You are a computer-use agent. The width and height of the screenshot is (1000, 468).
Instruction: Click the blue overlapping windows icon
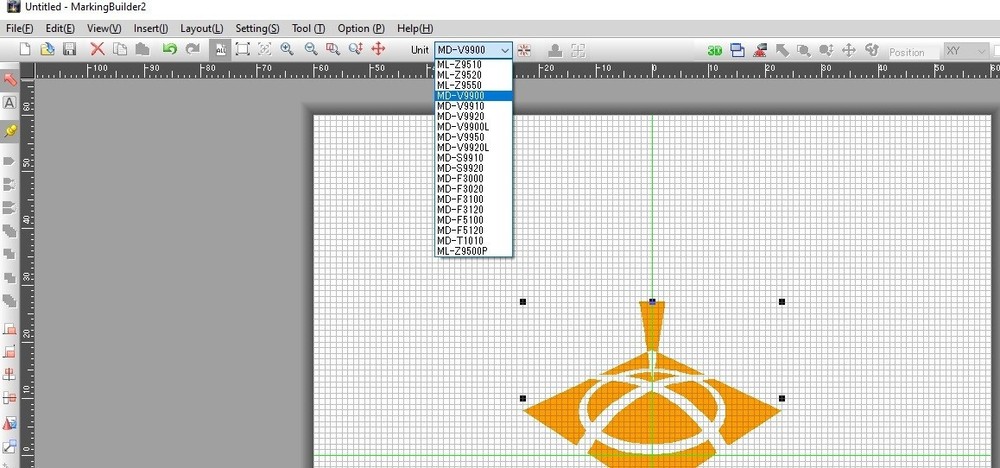click(738, 50)
